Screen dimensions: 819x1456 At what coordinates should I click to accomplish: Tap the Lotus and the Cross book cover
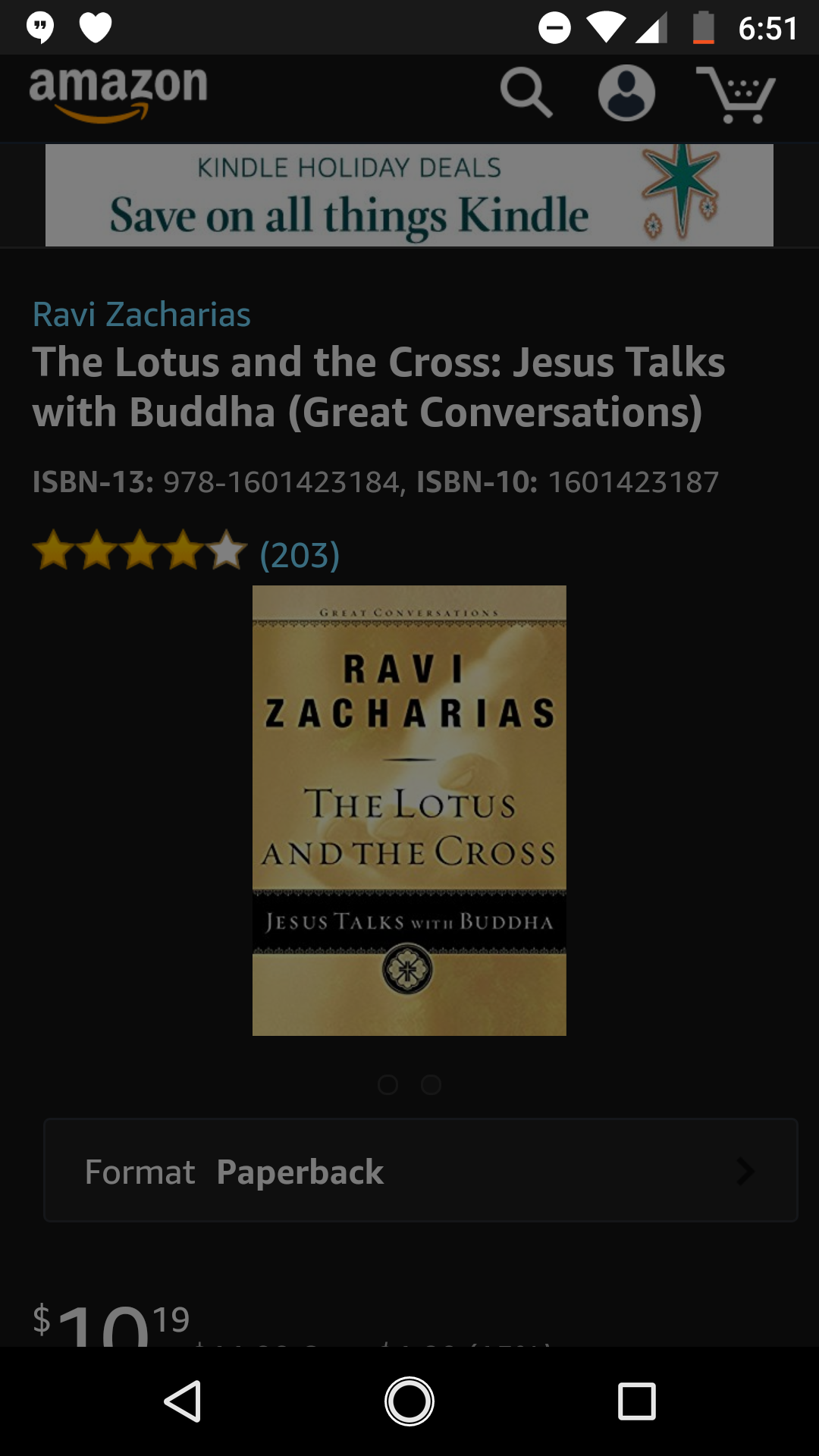(x=409, y=811)
